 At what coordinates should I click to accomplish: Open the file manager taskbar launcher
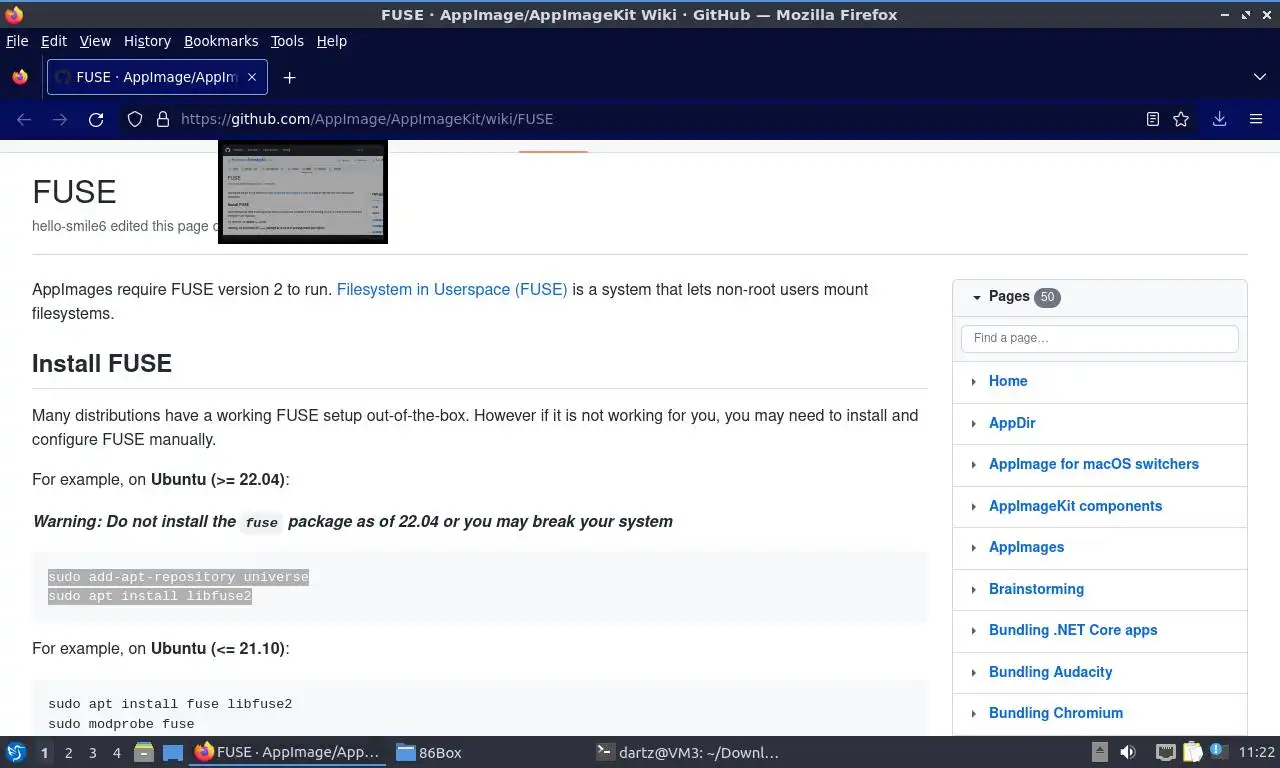click(x=143, y=752)
